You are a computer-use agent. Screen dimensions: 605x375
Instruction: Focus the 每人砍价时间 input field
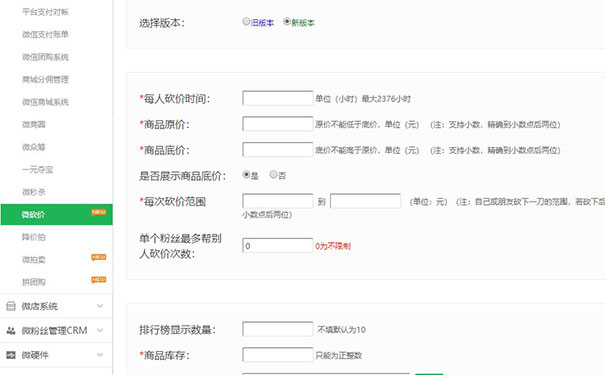point(277,98)
